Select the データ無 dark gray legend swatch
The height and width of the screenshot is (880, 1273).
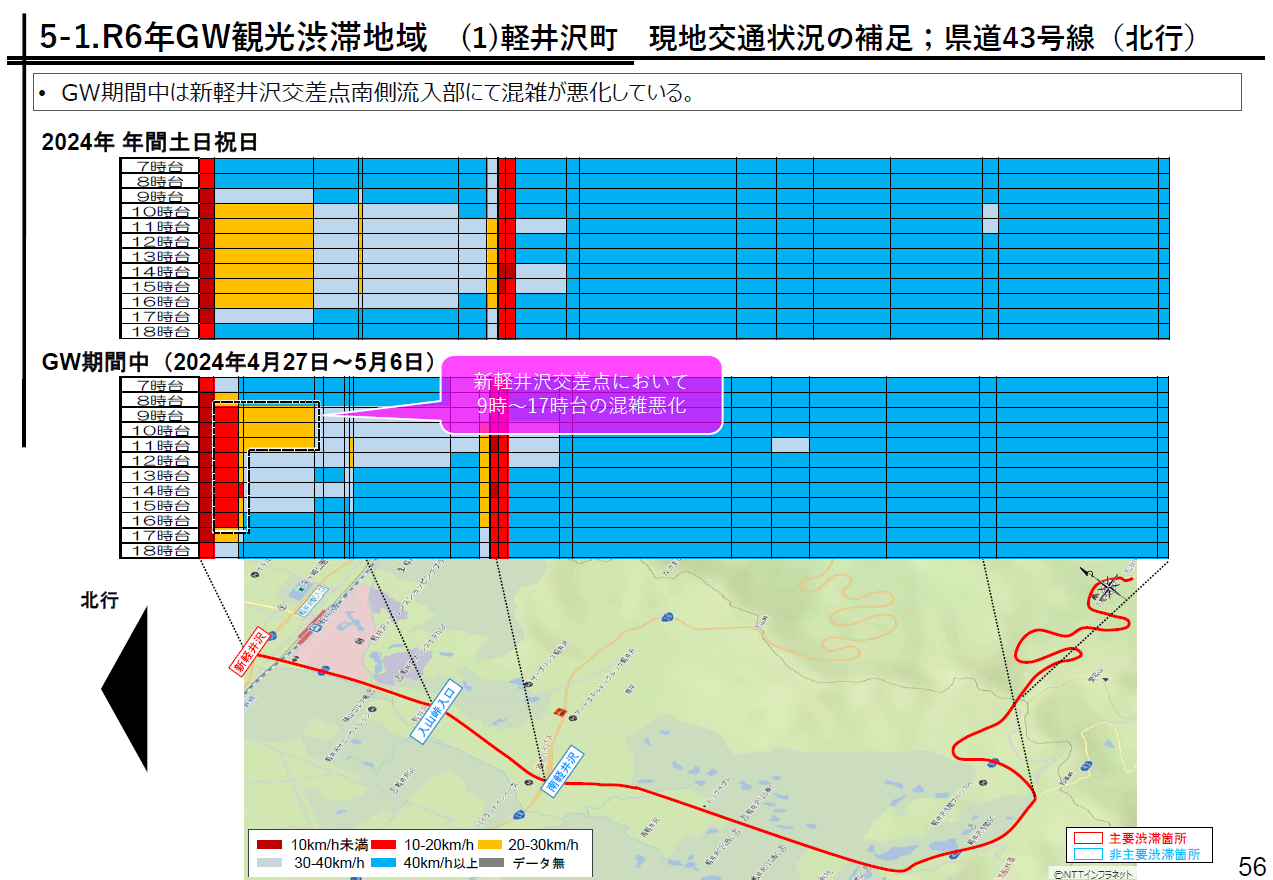(490, 861)
